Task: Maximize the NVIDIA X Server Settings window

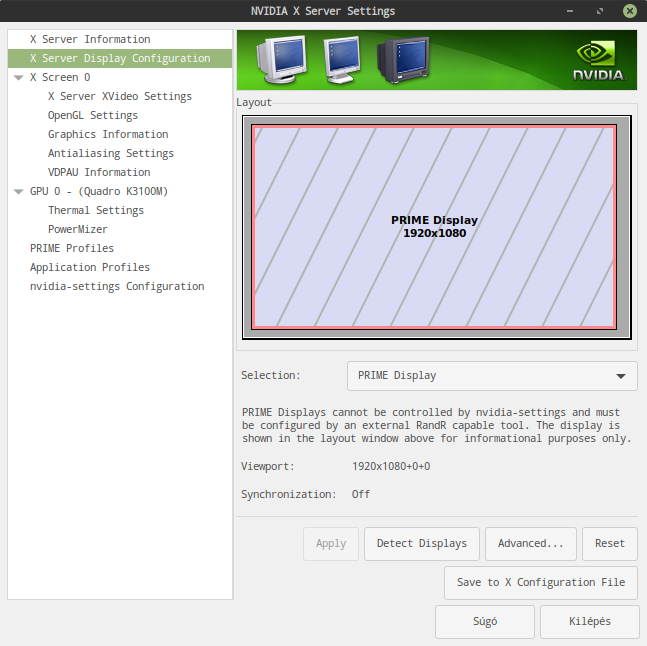Action: click(x=600, y=11)
